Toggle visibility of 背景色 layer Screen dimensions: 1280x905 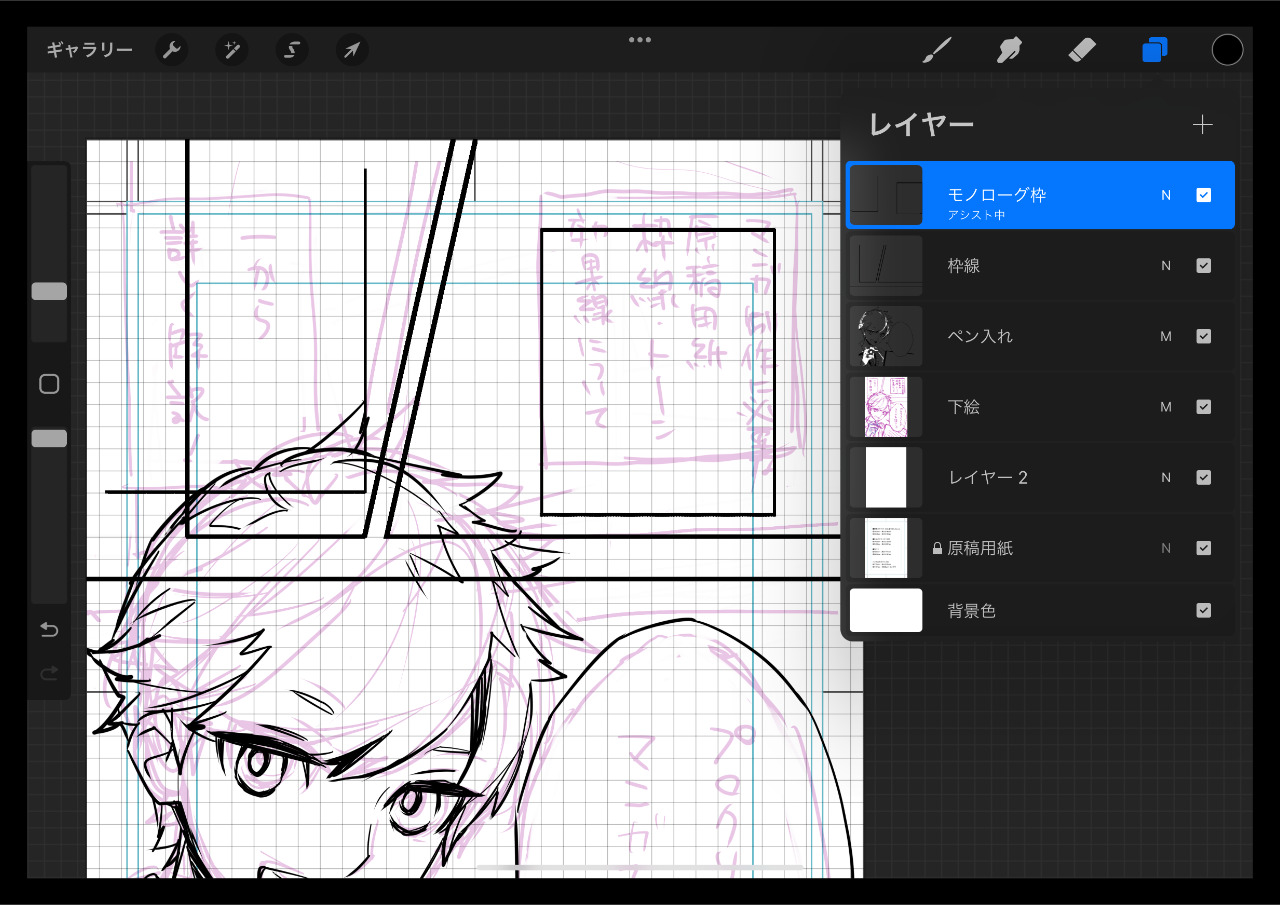point(1204,610)
